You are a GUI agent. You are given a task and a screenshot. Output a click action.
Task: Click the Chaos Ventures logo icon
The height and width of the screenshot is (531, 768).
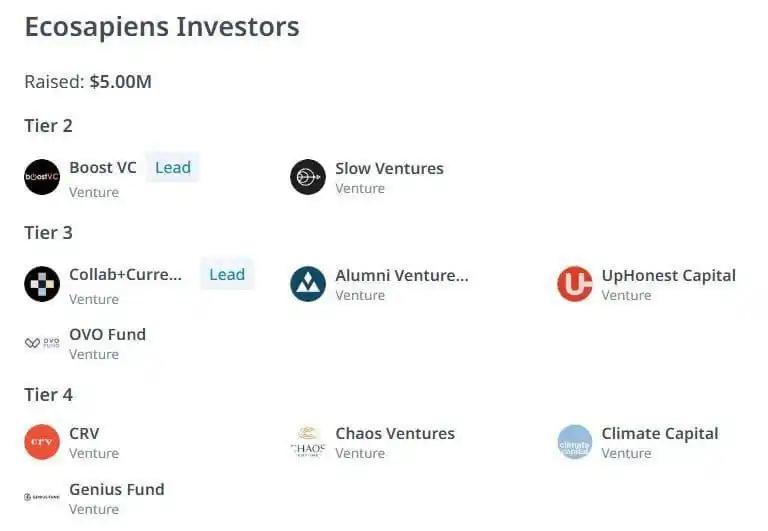pyautogui.click(x=308, y=442)
